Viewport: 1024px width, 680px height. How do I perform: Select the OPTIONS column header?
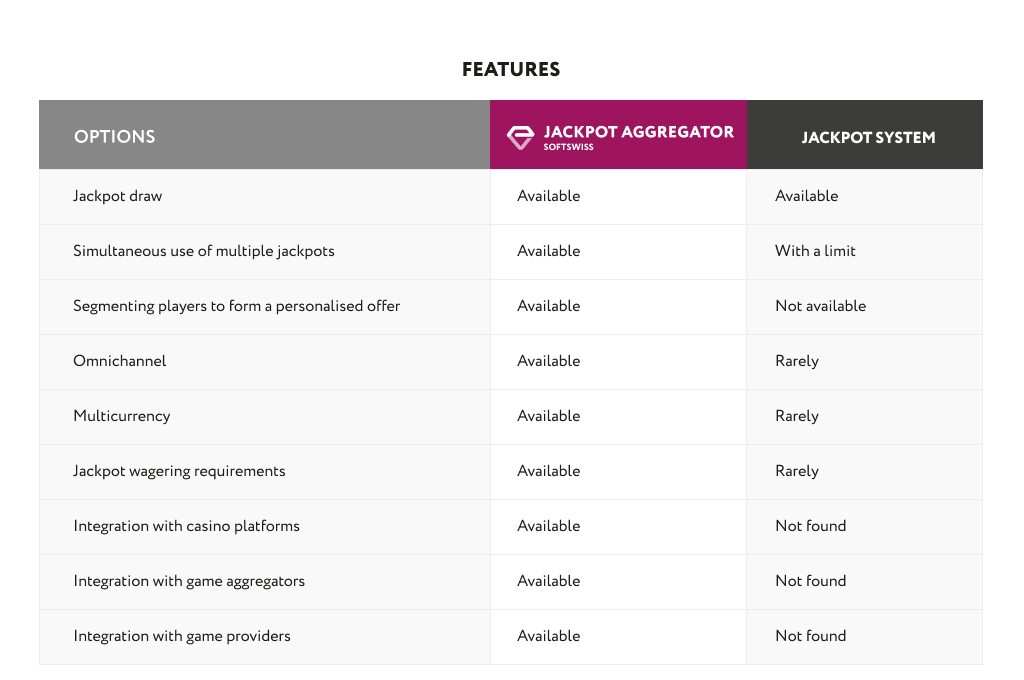pyautogui.click(x=114, y=136)
